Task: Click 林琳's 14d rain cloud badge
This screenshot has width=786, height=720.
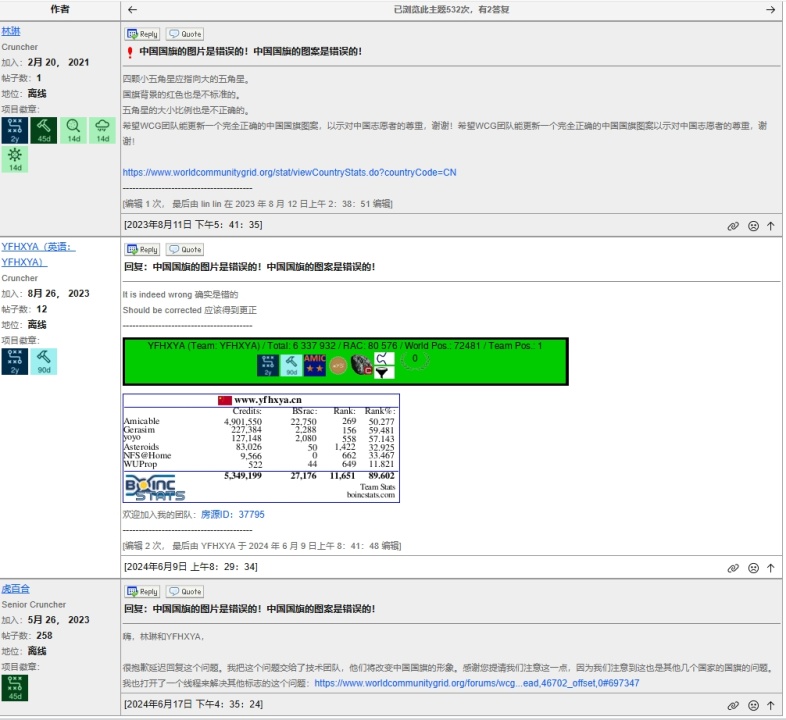Action: (102, 130)
